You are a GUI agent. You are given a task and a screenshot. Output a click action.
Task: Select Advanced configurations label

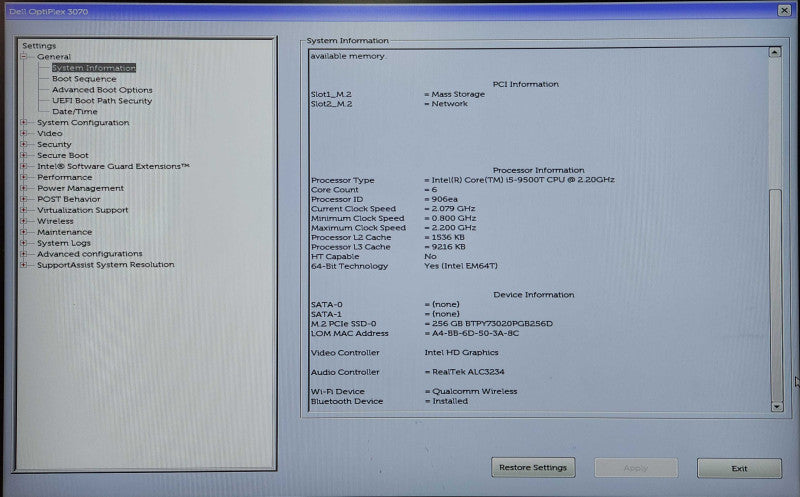pyautogui.click(x=90, y=254)
